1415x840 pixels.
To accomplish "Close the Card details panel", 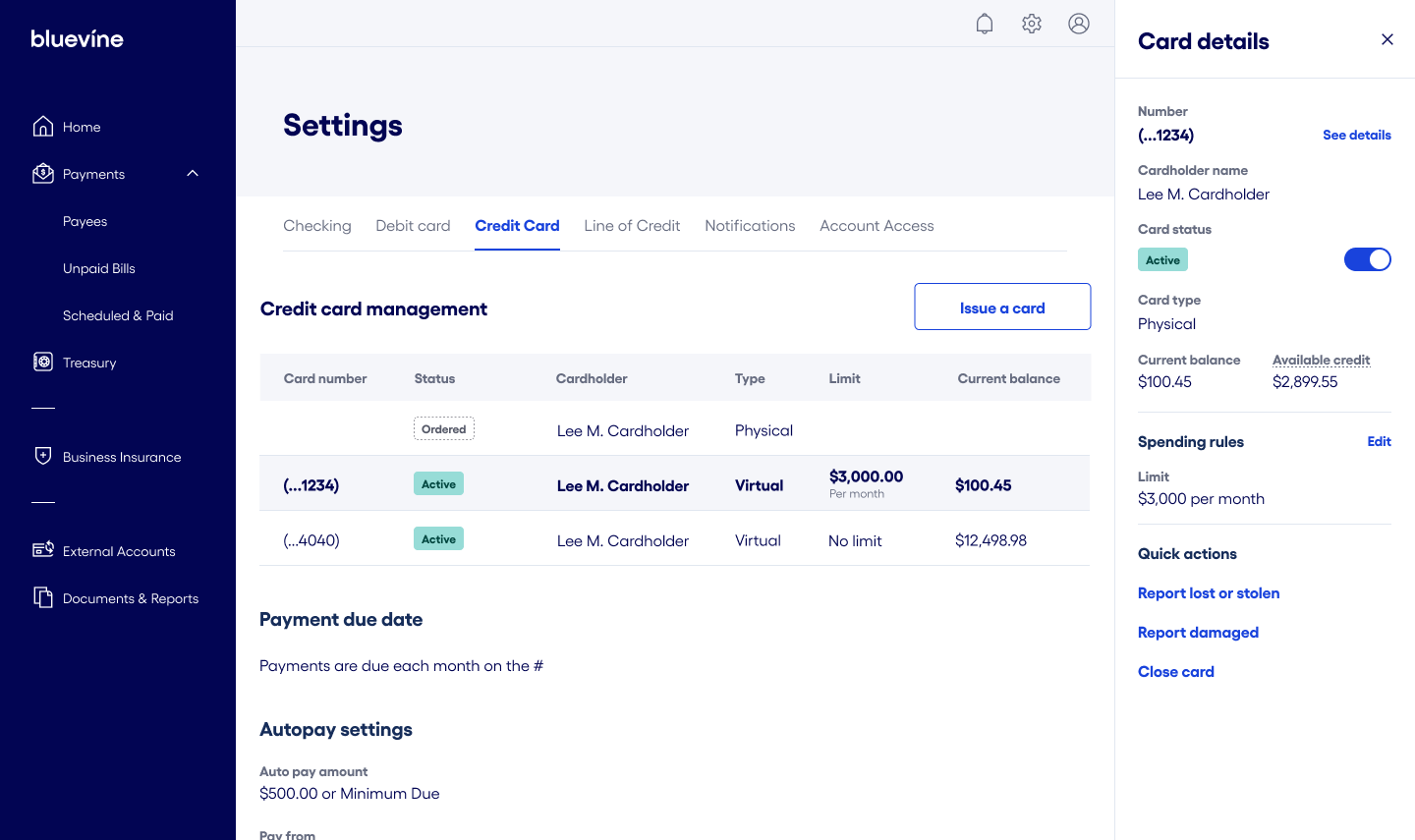I will 1387,39.
